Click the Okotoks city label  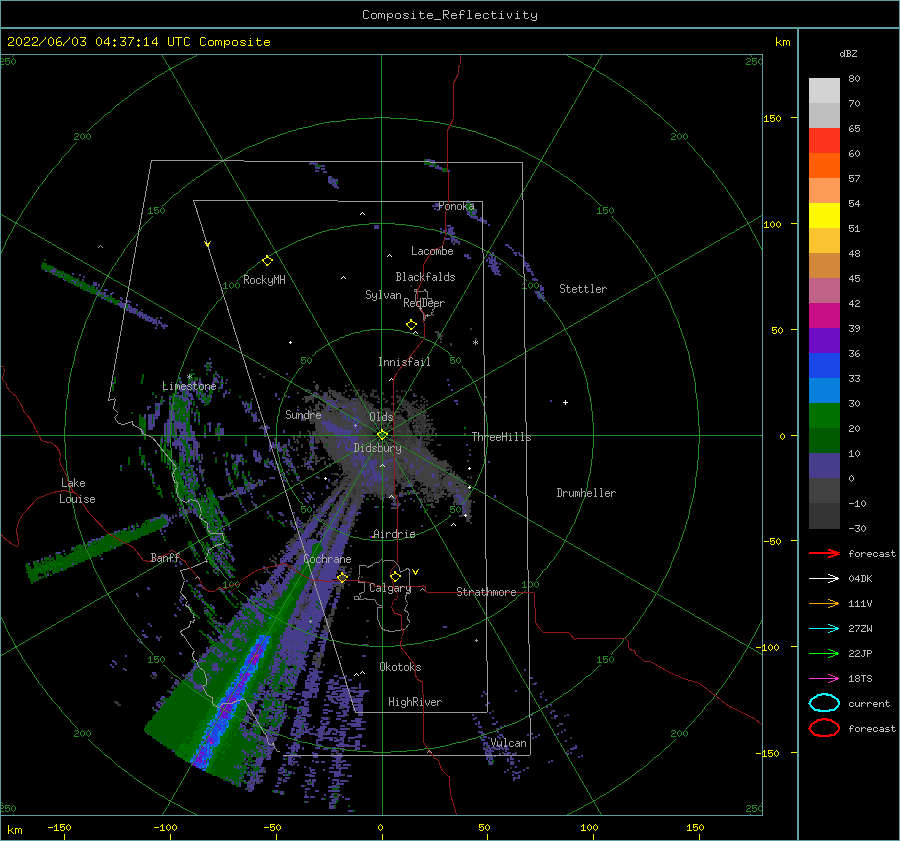pos(400,666)
